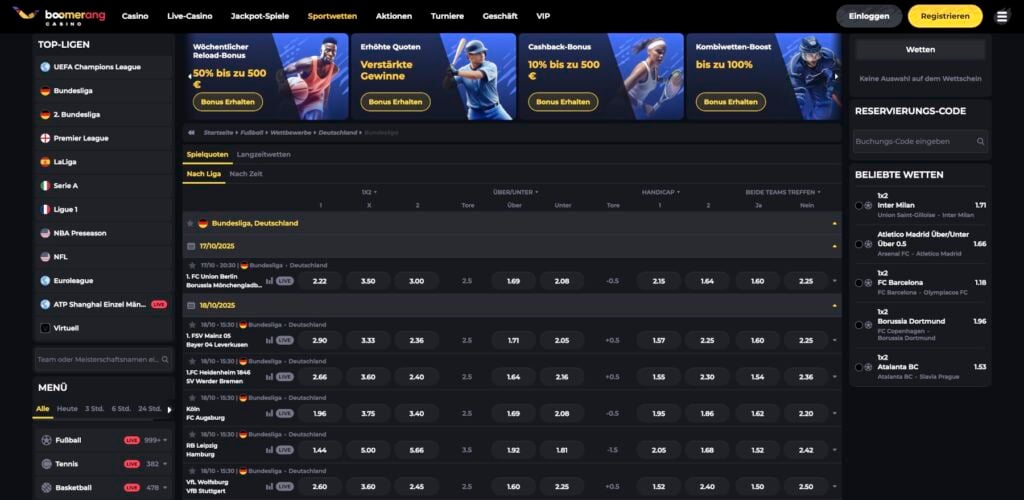Click the breadcrumb back arrows icon
This screenshot has height=500, width=1024.
pyautogui.click(x=191, y=132)
